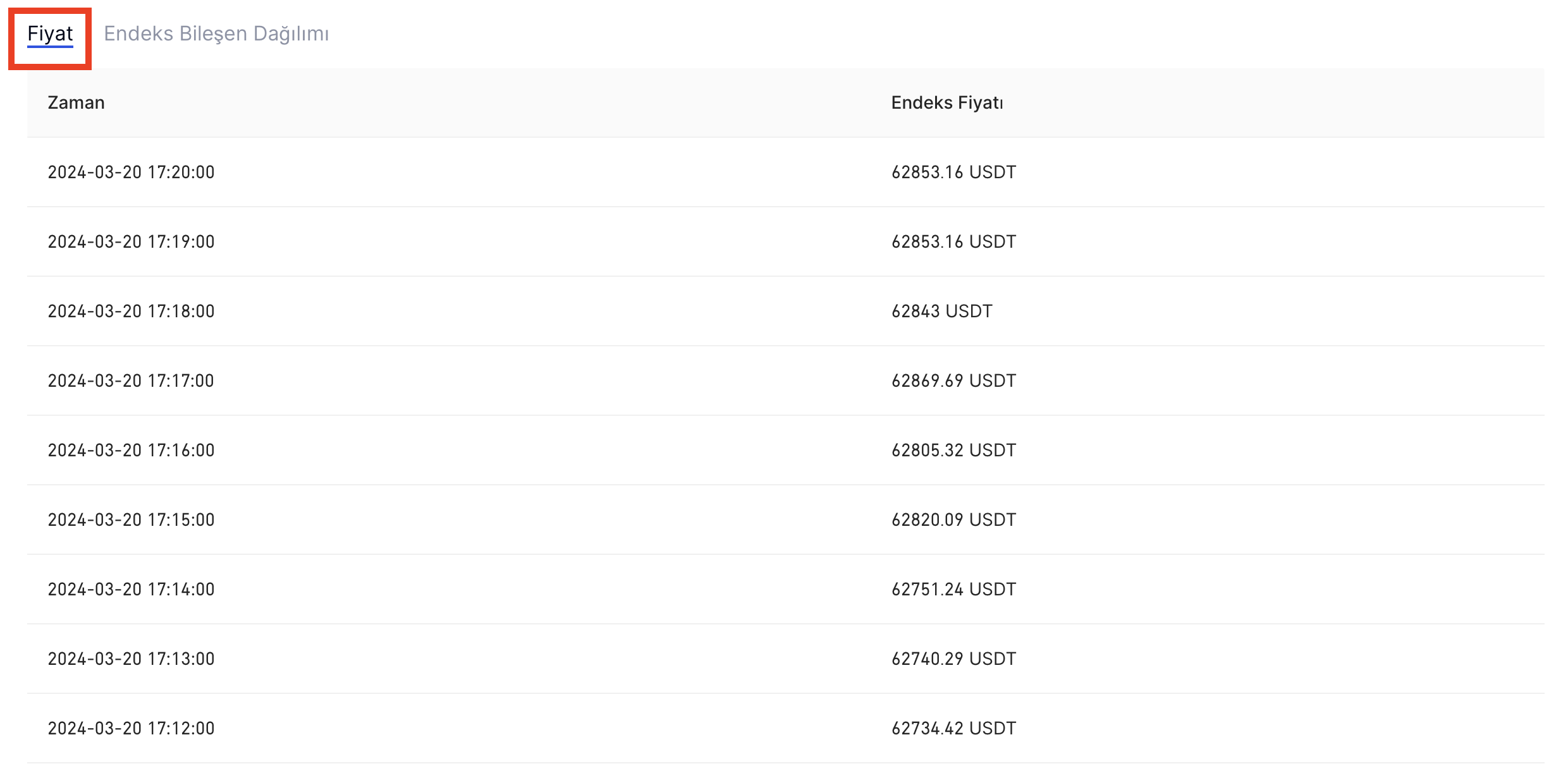The width and height of the screenshot is (1568, 766).
Task: Click the 17:13:00 timestamp cell
Action: point(131,659)
